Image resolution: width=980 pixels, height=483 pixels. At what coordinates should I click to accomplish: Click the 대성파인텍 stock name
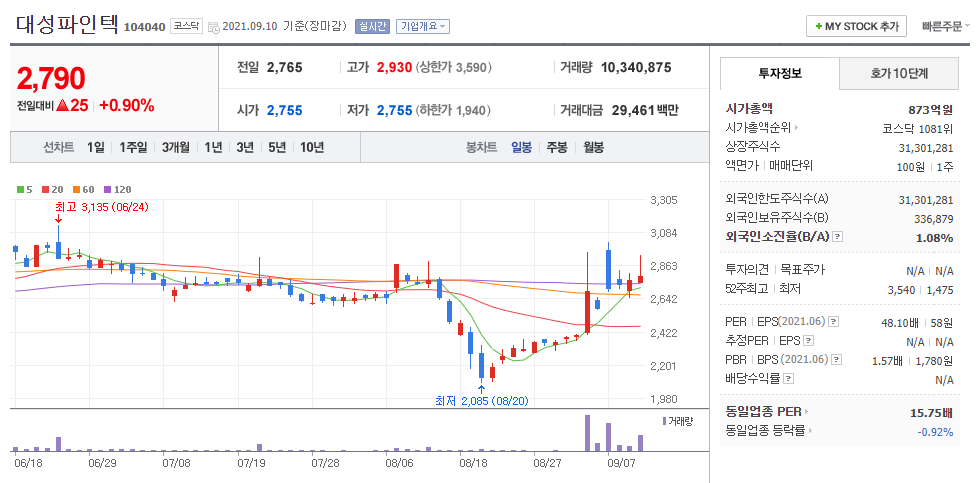(x=67, y=24)
